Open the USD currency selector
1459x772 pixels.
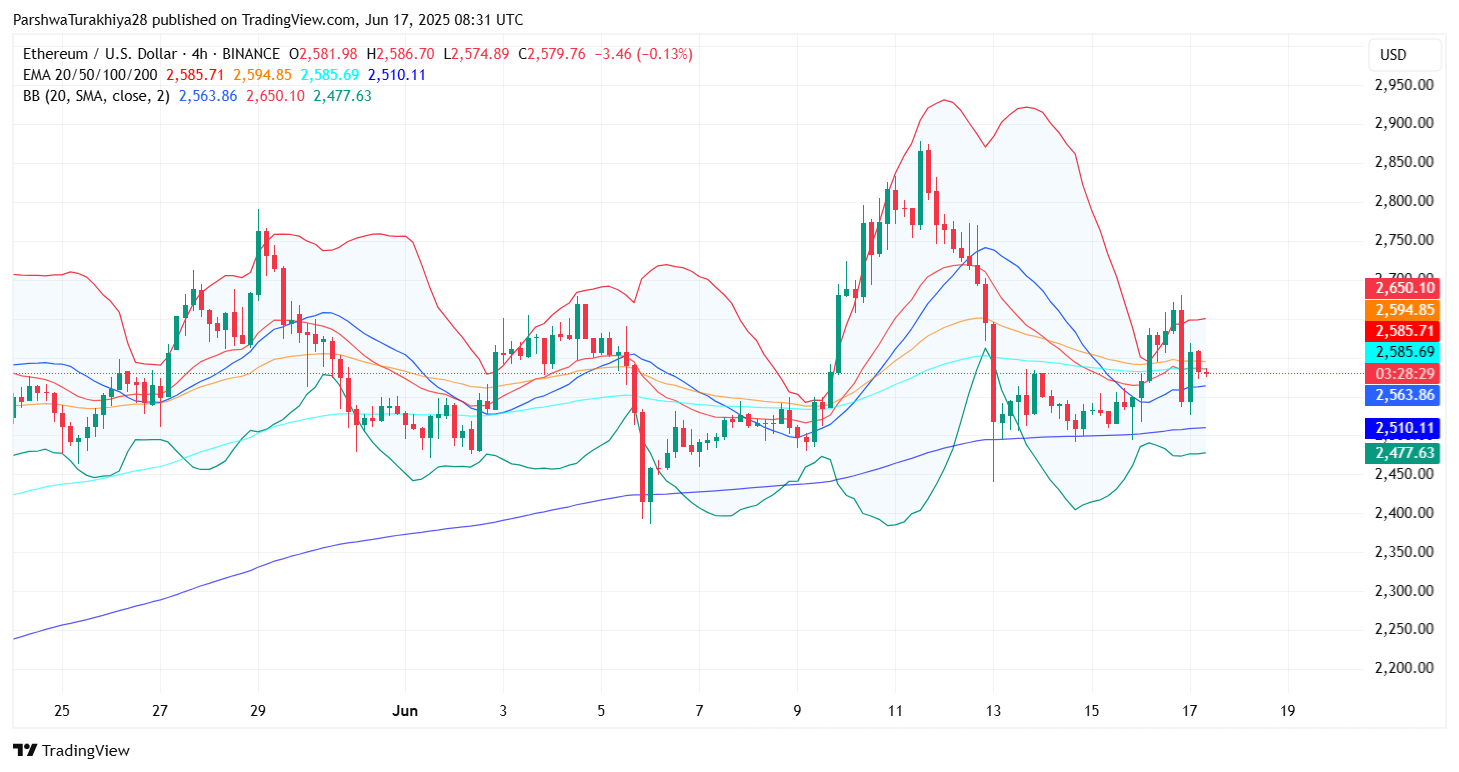(x=1404, y=55)
